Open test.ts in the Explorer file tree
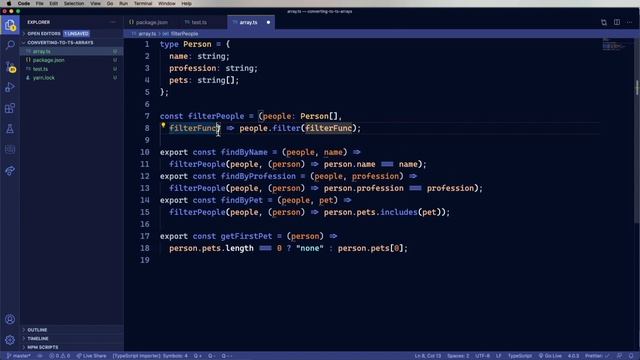 (40, 69)
